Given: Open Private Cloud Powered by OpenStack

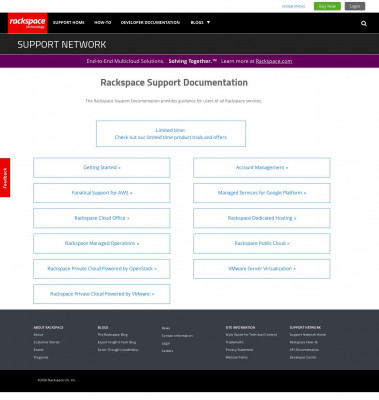Looking at the screenshot, I should coord(102,269).
